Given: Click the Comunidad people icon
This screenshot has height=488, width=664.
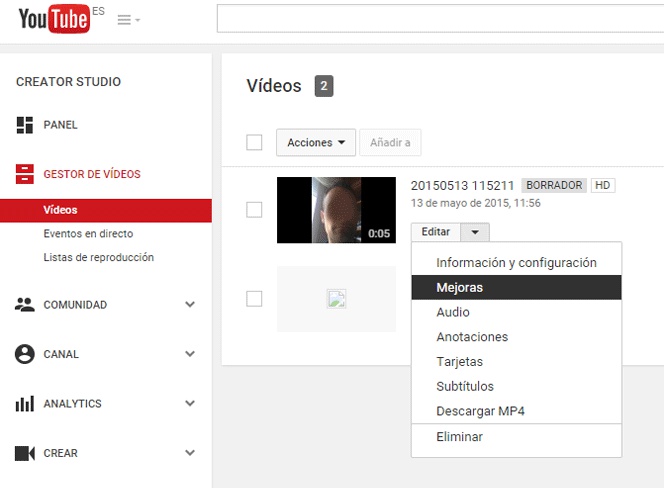Looking at the screenshot, I should pos(25,305).
